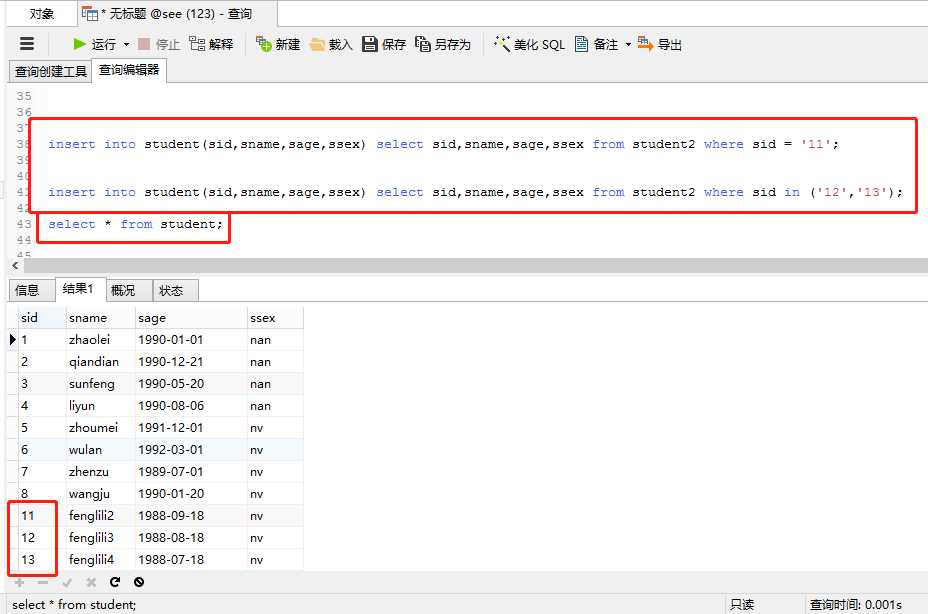Select the fenglili2 cell
Screen dimensions: 928x614
101,516
